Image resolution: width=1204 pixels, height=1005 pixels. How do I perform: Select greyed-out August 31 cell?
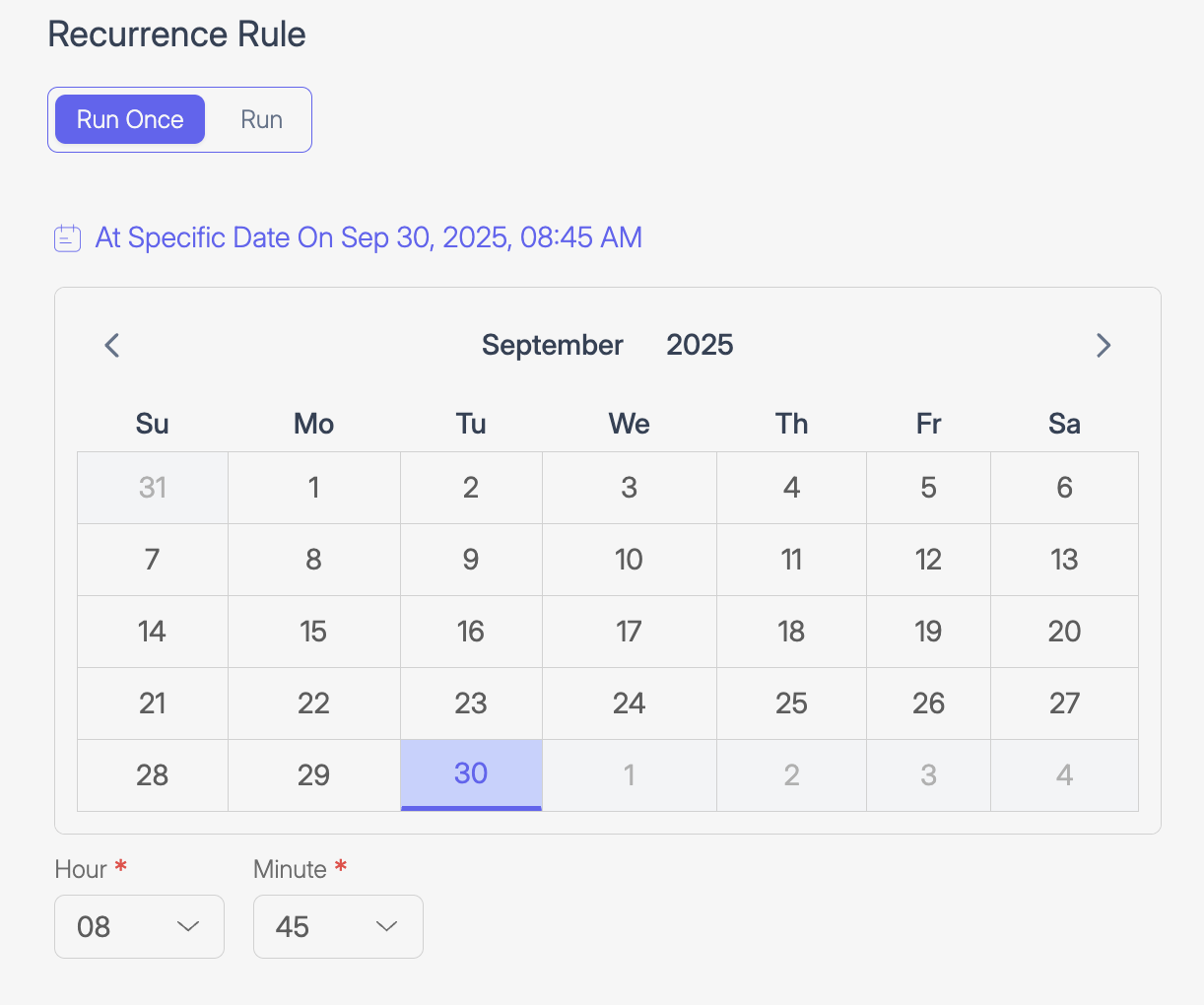point(153,488)
